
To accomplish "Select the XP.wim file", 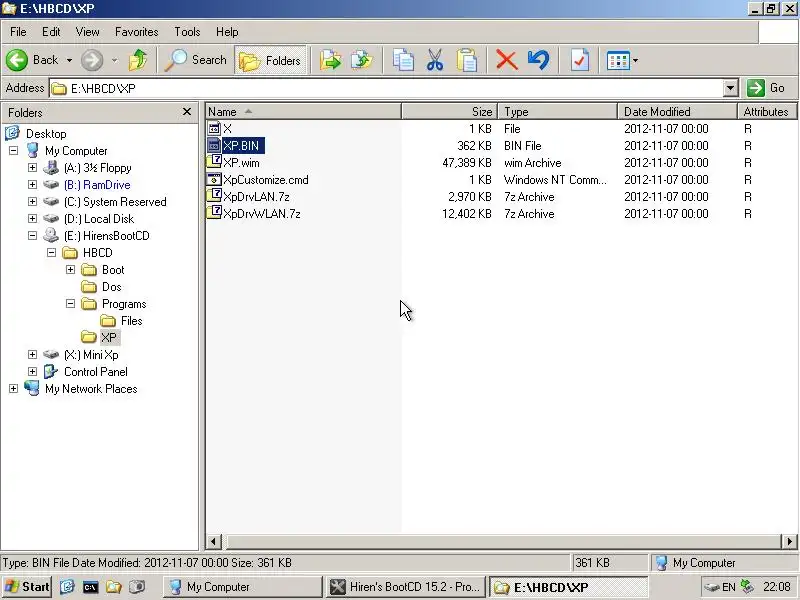I will click(x=241, y=163).
